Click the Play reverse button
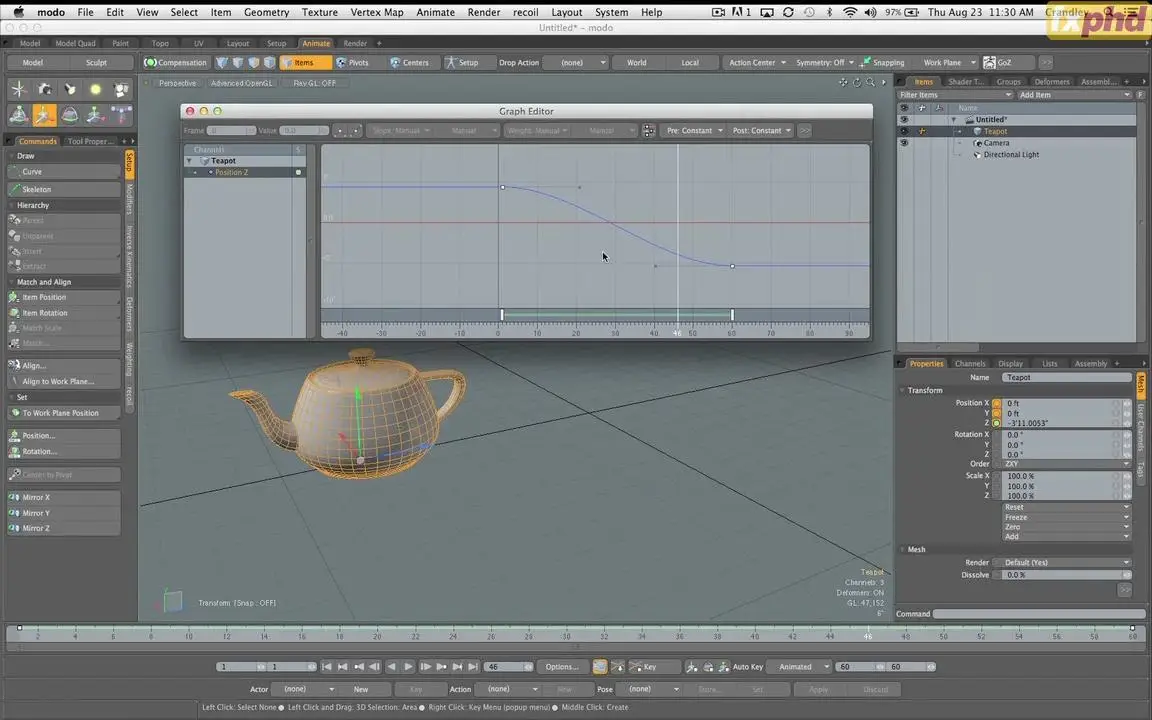Image resolution: width=1152 pixels, height=720 pixels. (x=392, y=667)
